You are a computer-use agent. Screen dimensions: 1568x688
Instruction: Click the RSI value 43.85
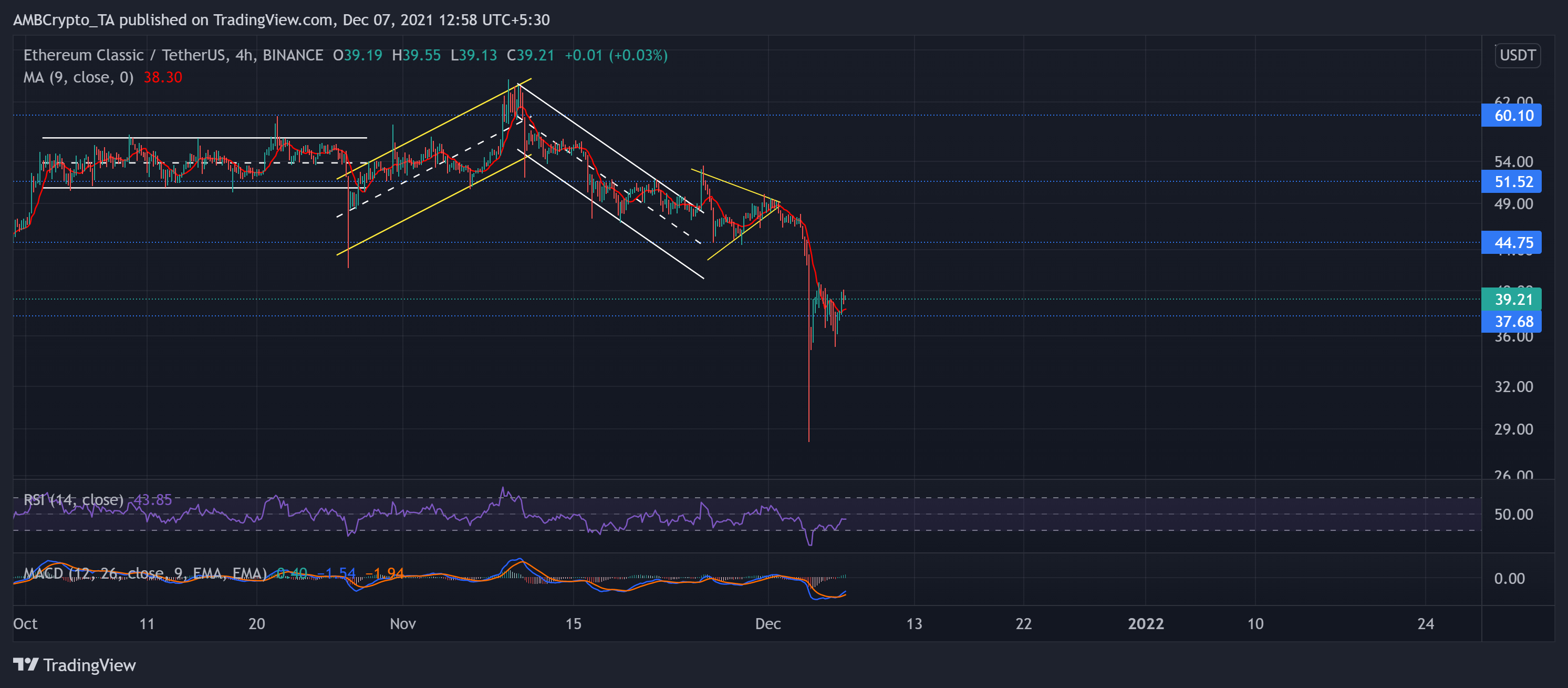pos(153,499)
